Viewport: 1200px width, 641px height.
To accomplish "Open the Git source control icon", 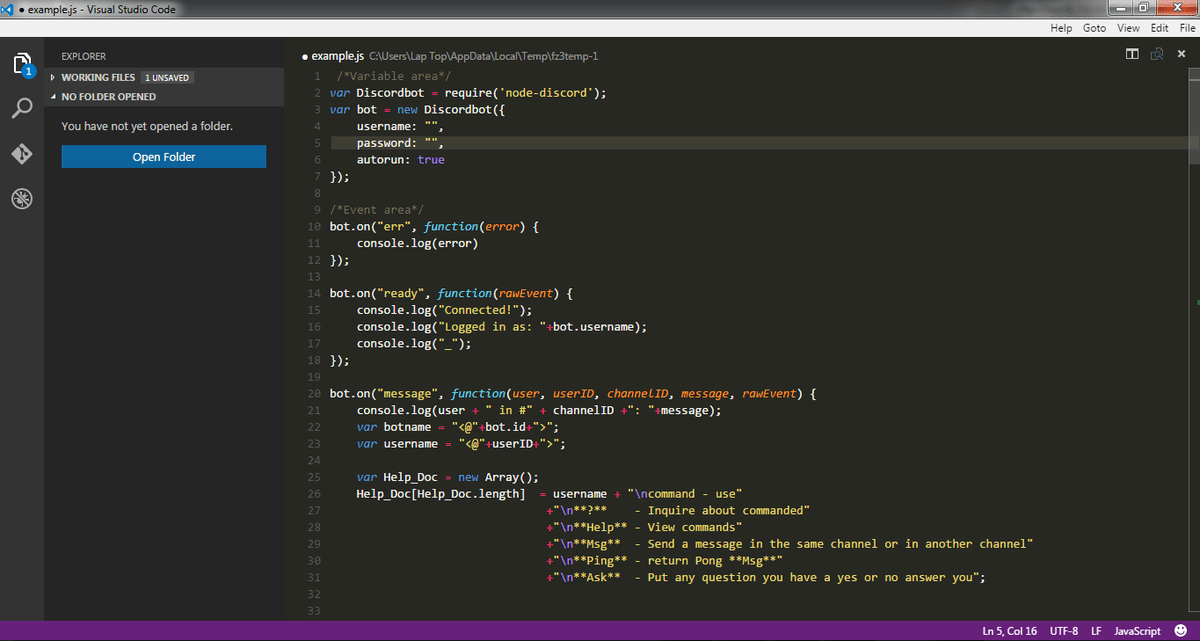I will (22, 154).
